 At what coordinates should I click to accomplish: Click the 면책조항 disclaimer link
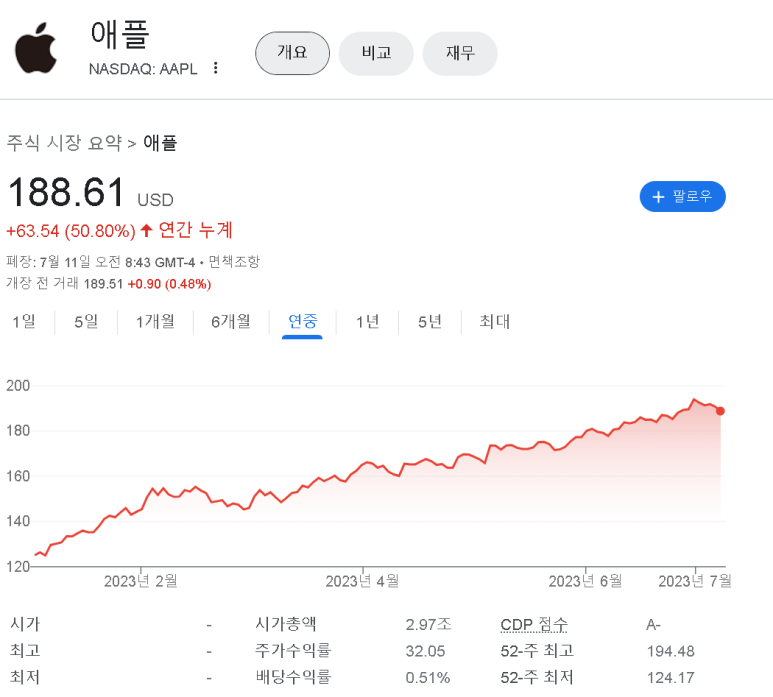pos(234,262)
